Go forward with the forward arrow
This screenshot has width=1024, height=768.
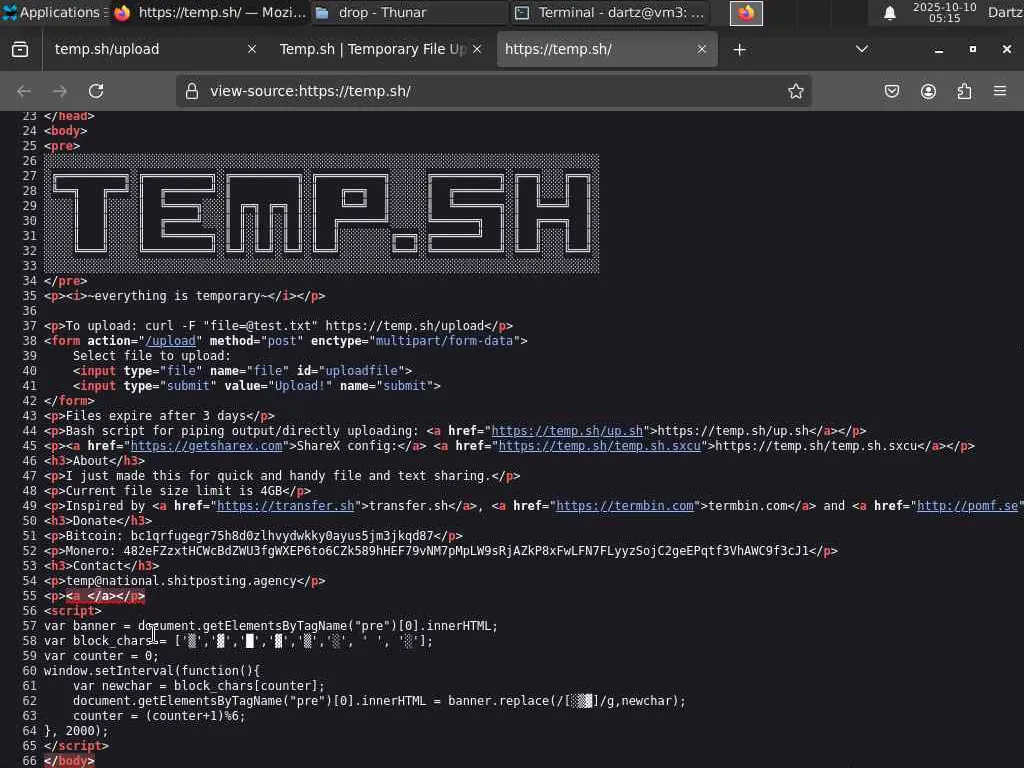(60, 91)
